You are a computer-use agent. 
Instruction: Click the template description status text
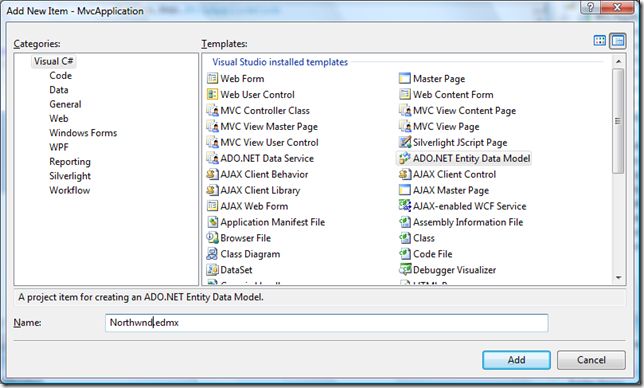[x=140, y=297]
